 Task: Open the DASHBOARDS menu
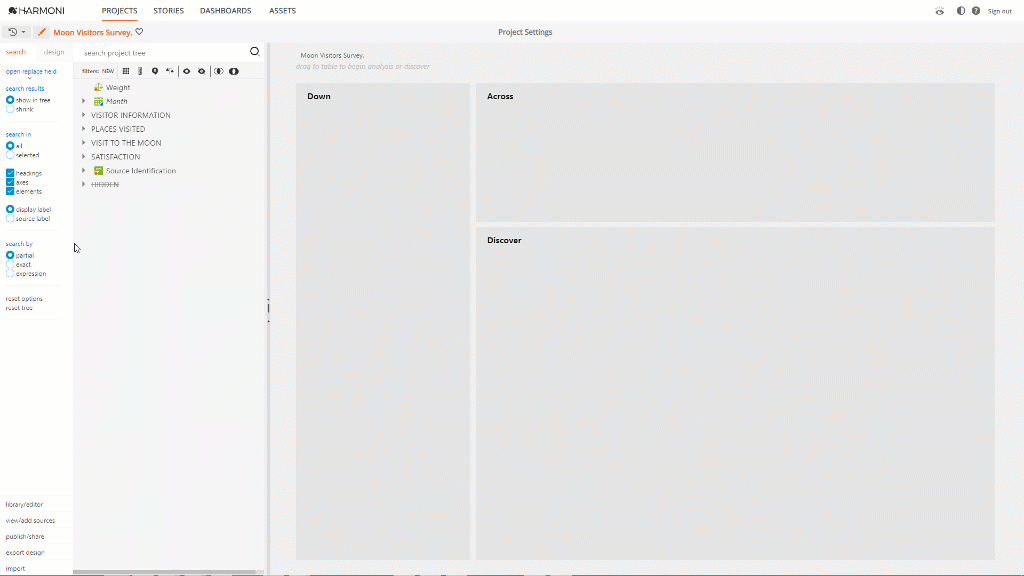click(225, 10)
